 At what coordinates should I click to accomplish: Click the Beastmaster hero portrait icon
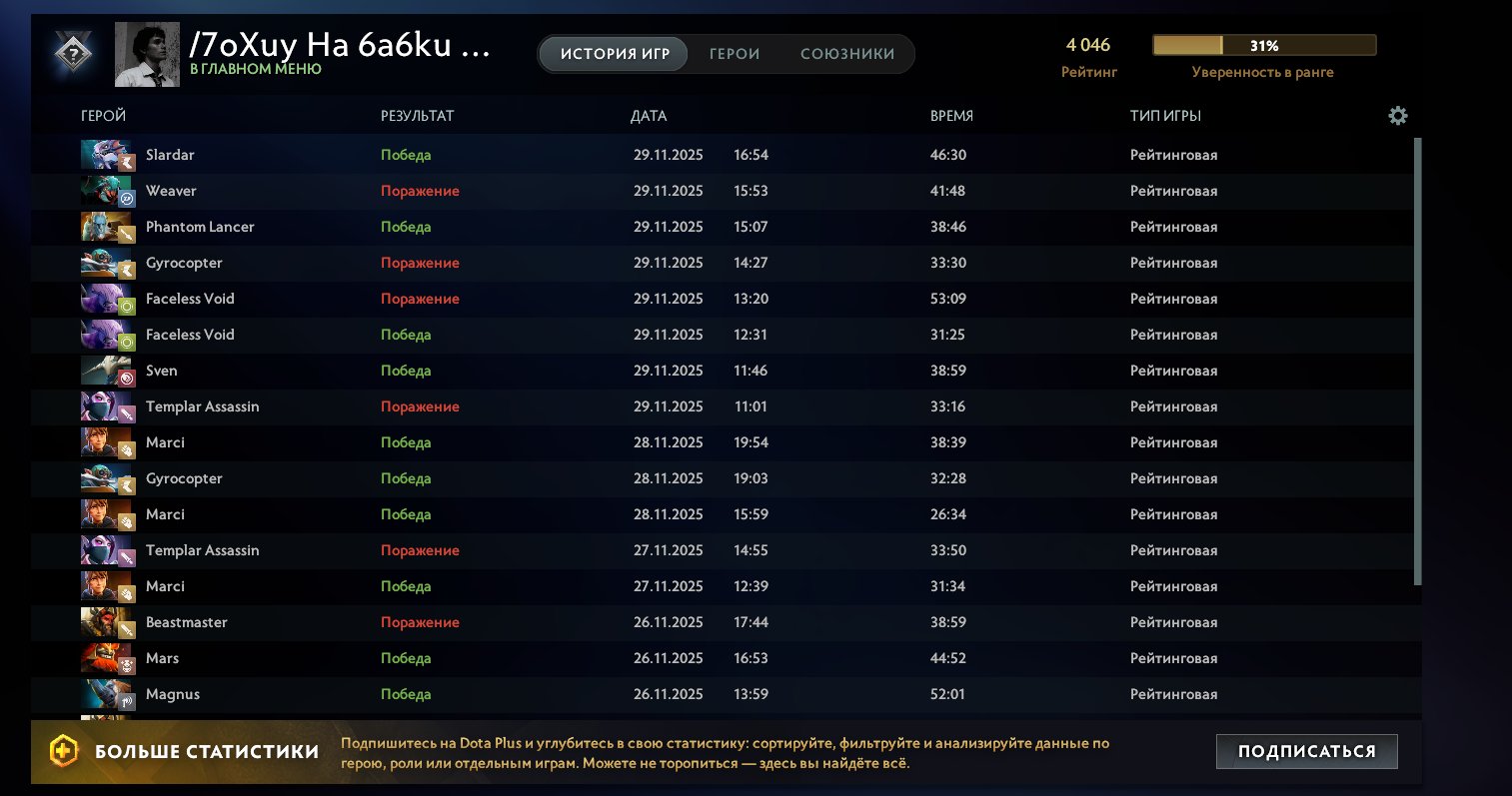[106, 622]
